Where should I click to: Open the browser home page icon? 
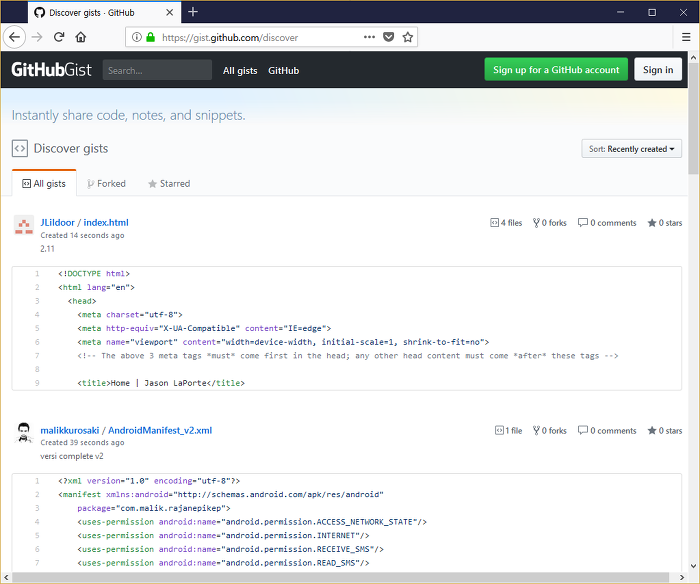(81, 37)
